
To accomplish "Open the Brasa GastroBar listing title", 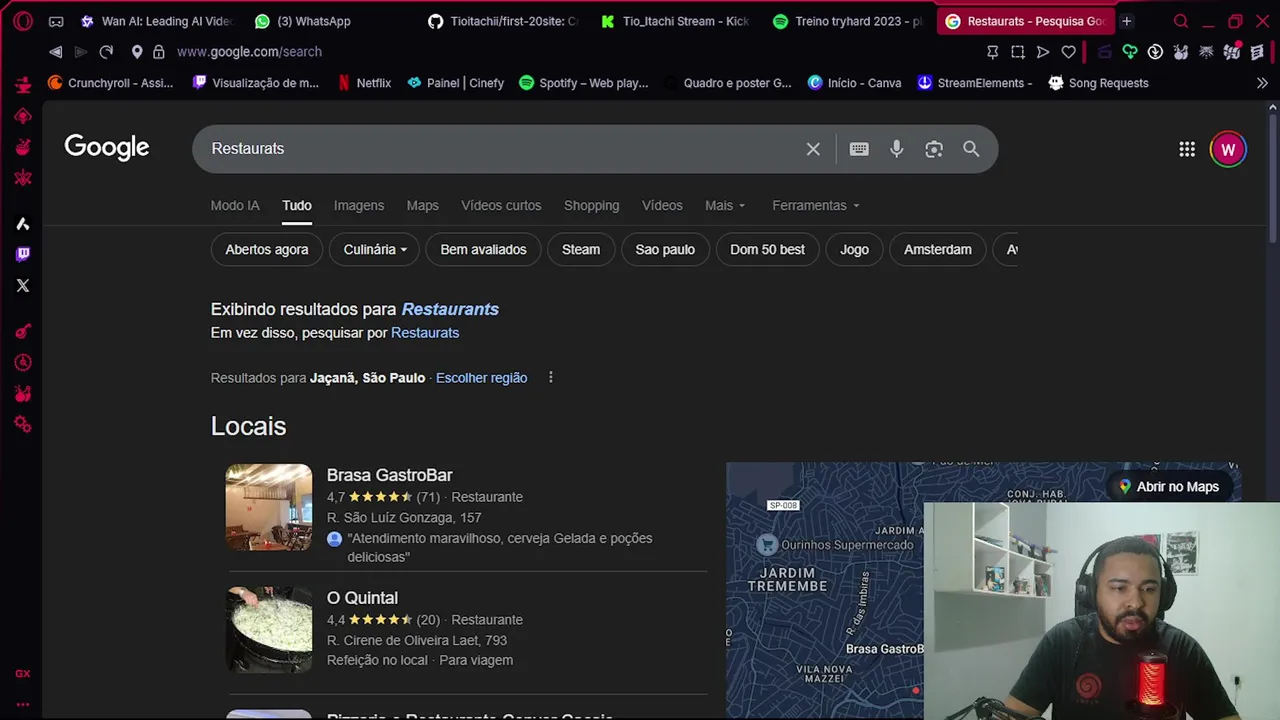I will coord(389,475).
